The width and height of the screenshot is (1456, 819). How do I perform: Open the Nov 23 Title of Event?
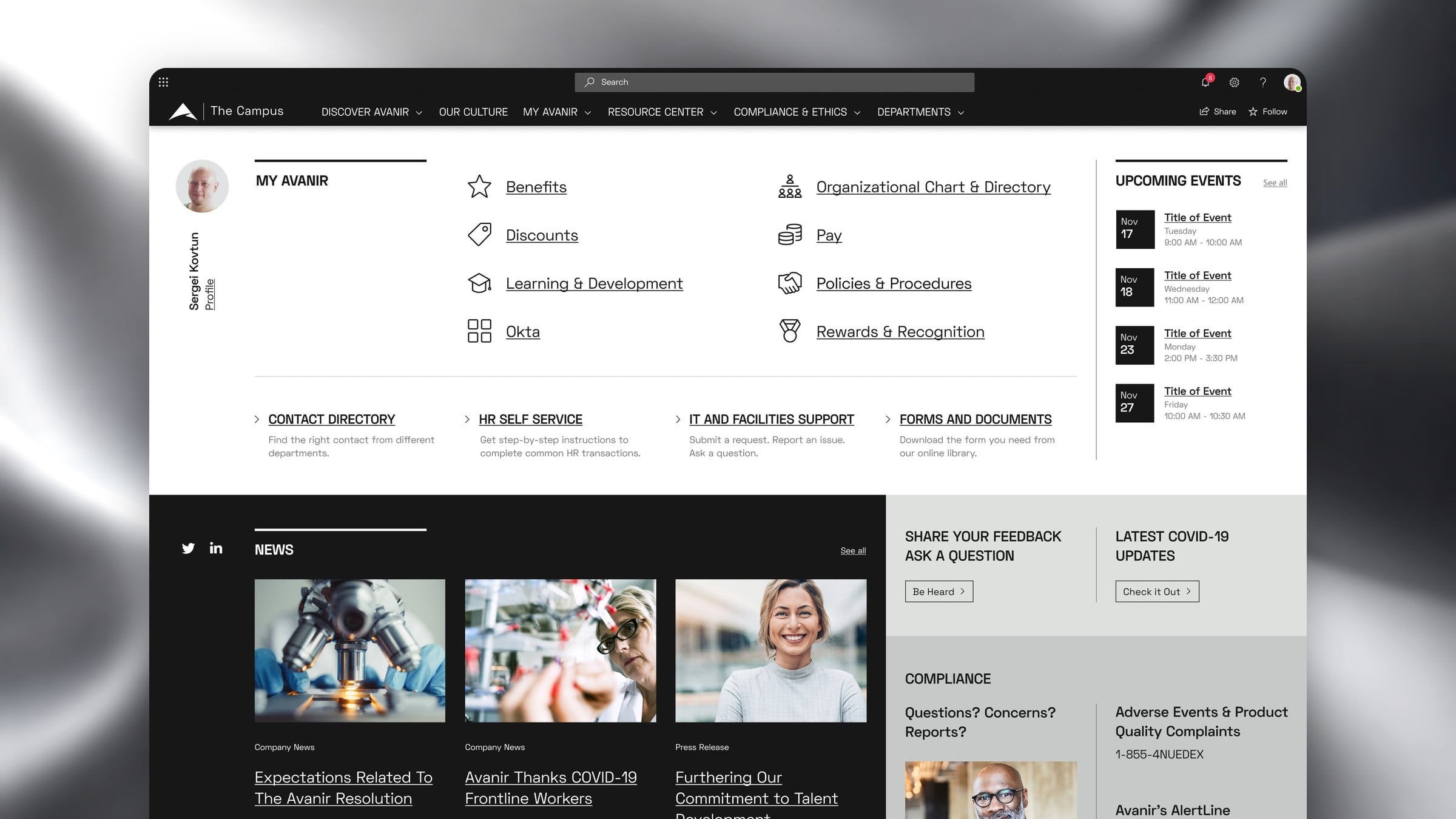point(1197,333)
